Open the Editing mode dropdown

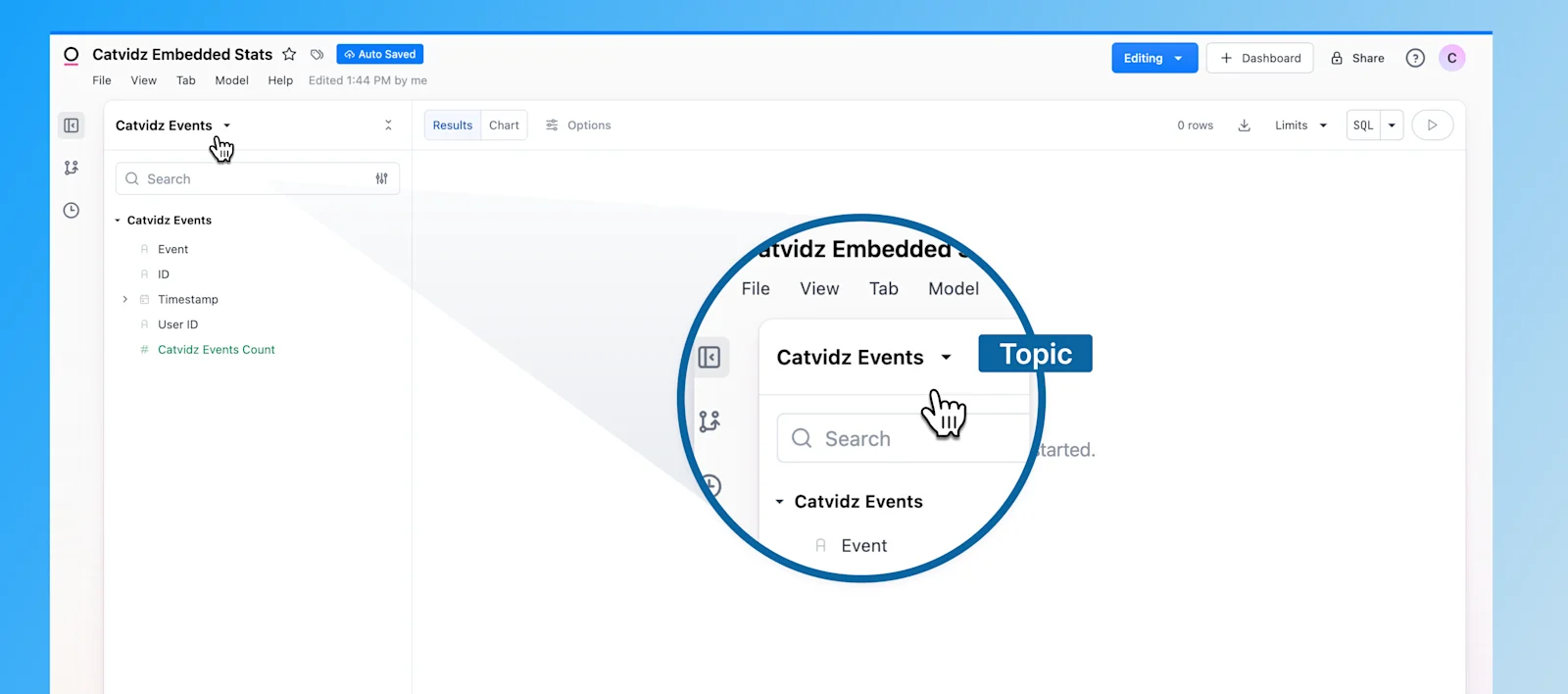(x=1154, y=58)
